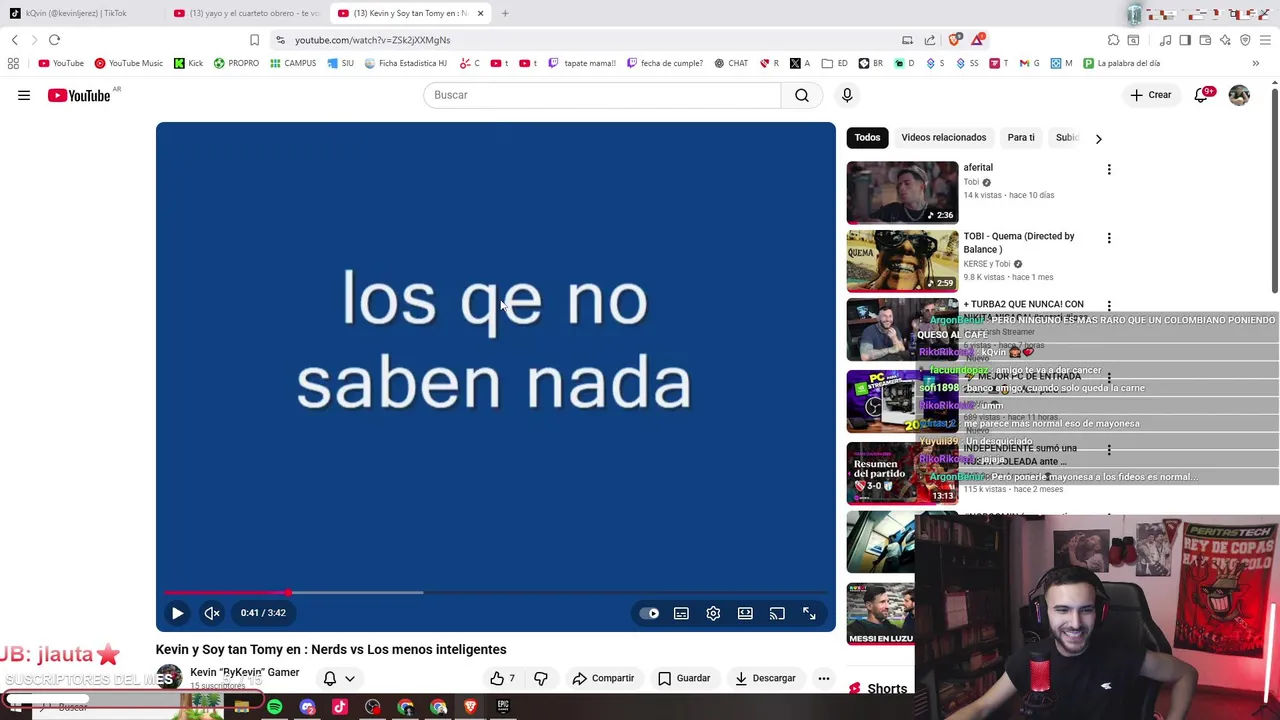The height and width of the screenshot is (720, 1280).
Task: Click the magnifying glass search button
Action: 802,95
